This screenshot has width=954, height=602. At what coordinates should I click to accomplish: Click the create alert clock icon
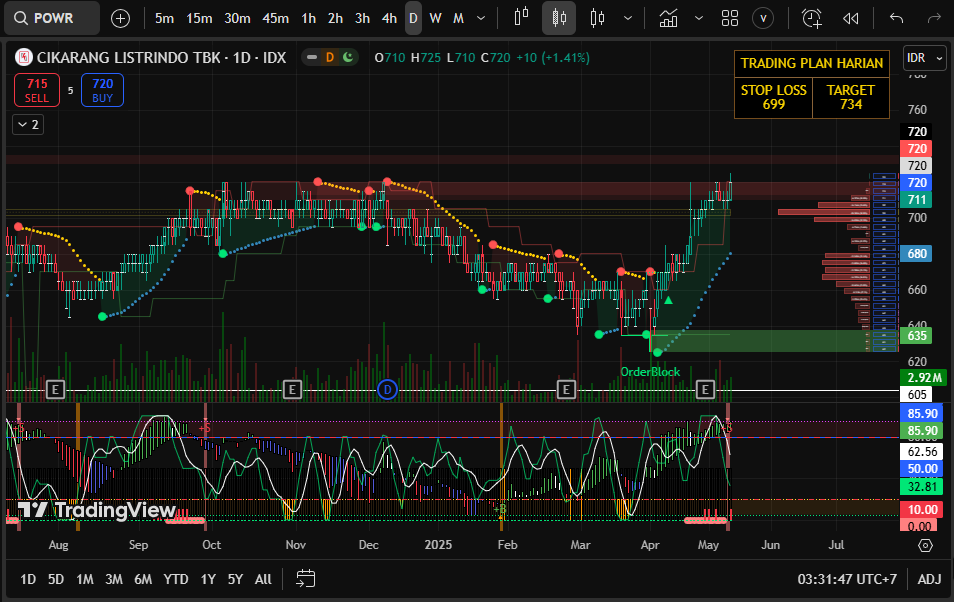[811, 18]
